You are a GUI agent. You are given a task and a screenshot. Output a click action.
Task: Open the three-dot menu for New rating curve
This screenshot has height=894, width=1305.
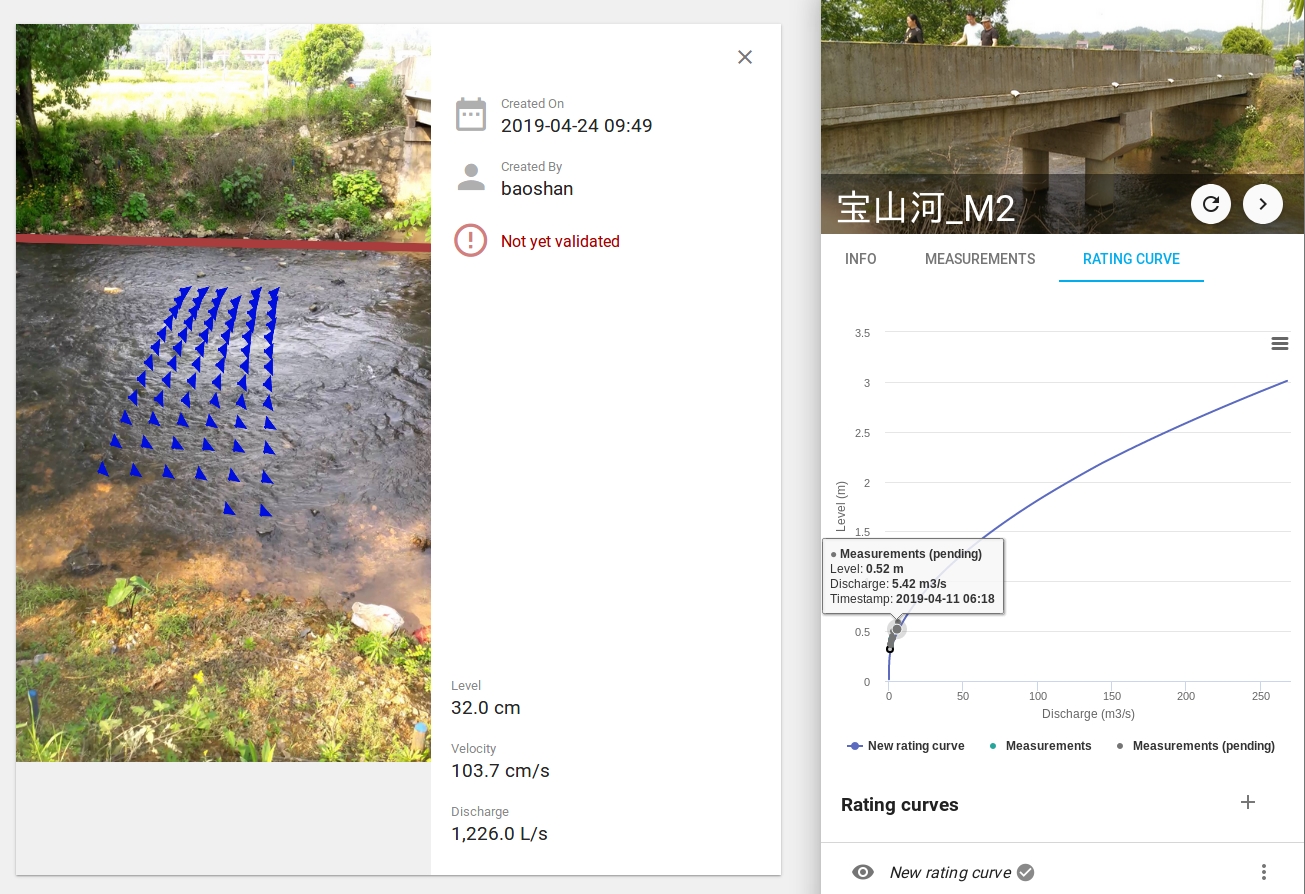click(1264, 872)
